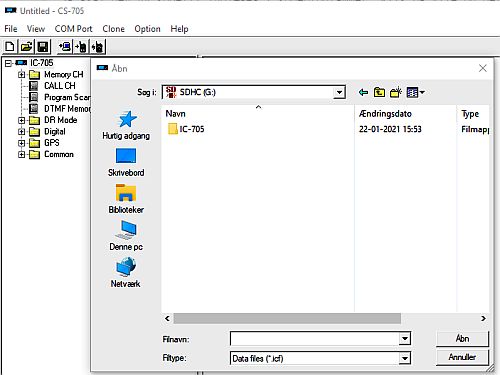Click the Up One Level folder icon
Screen dimensions: 500x375
379,92
